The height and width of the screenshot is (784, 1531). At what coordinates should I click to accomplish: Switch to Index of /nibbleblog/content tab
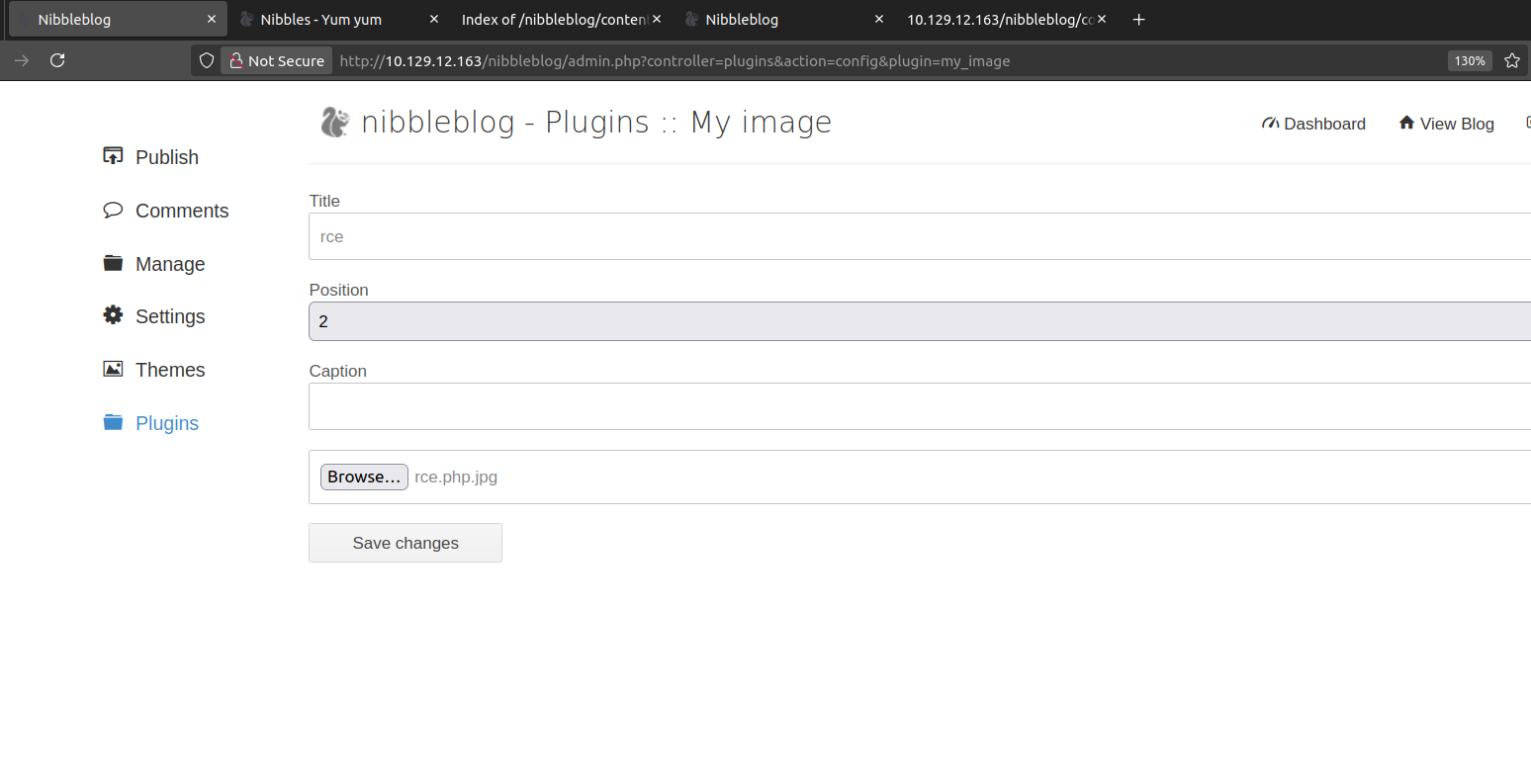click(x=554, y=20)
